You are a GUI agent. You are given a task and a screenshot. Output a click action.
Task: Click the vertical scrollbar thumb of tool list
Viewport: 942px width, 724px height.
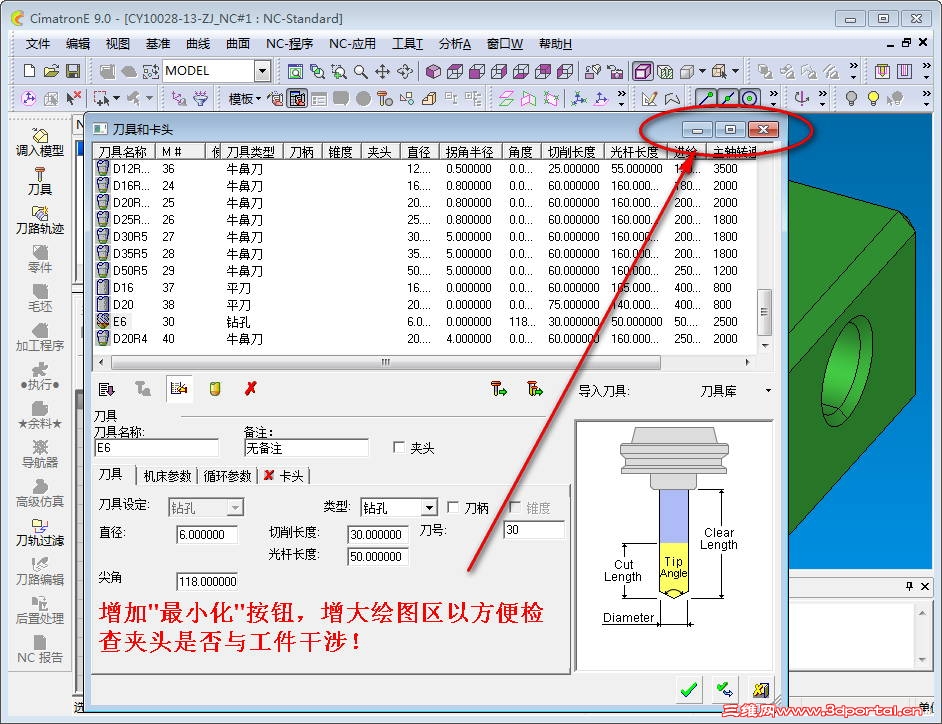[764, 312]
